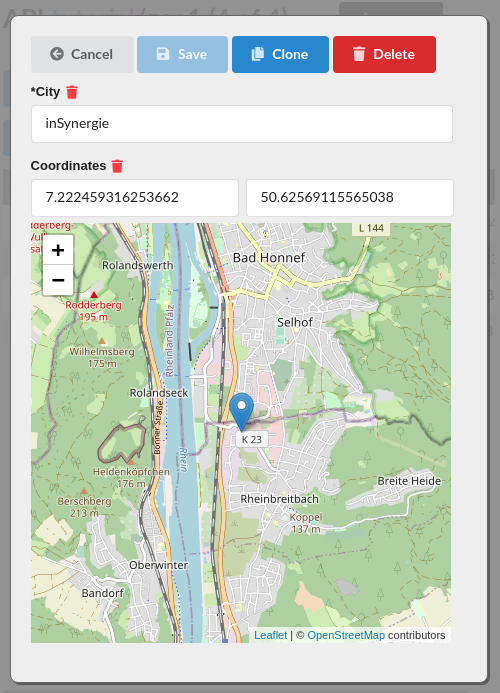Click Bad Honnef label on the map
This screenshot has width=500, height=693.
click(269, 258)
